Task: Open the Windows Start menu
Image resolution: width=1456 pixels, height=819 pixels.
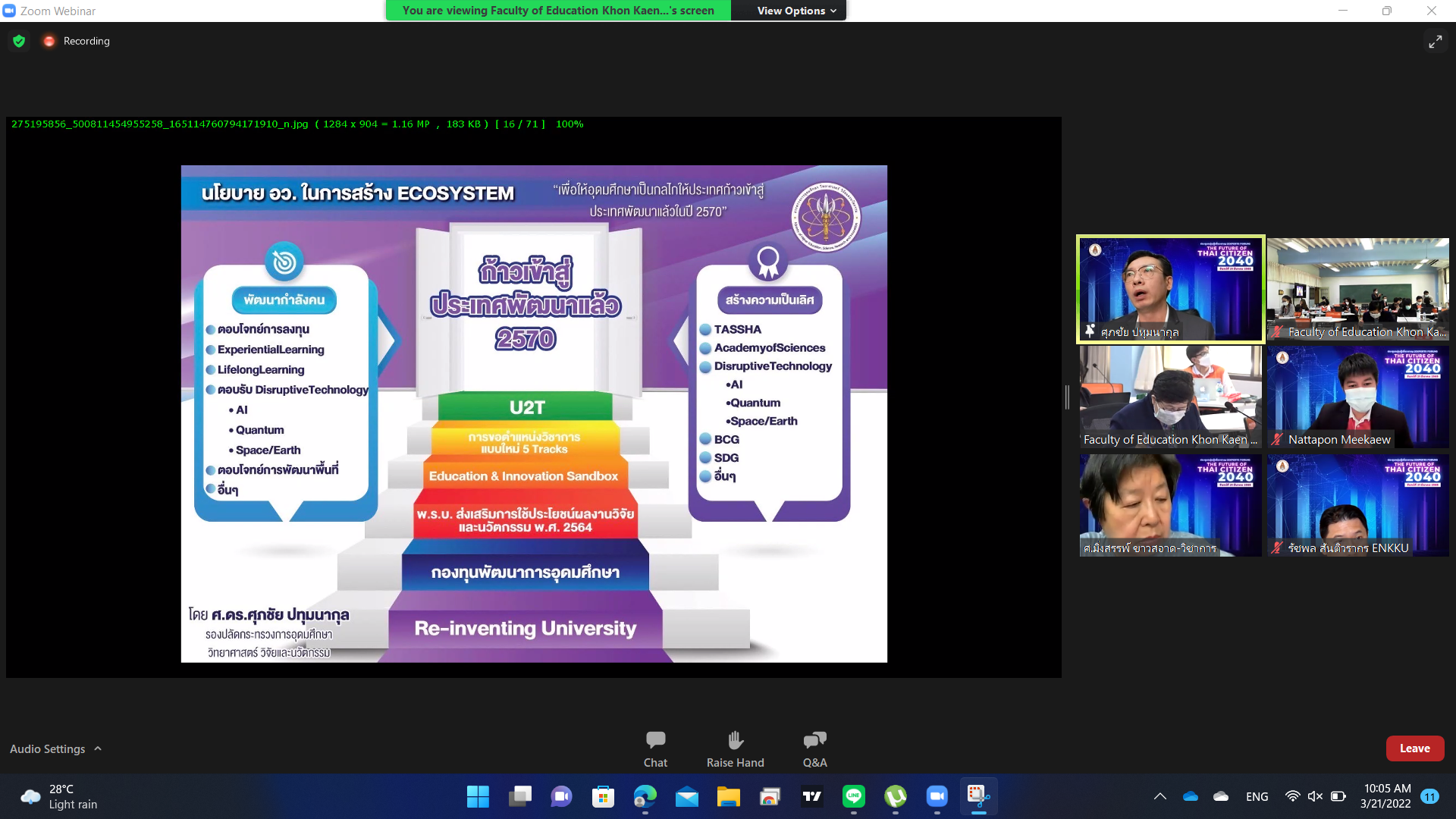Action: click(x=478, y=796)
